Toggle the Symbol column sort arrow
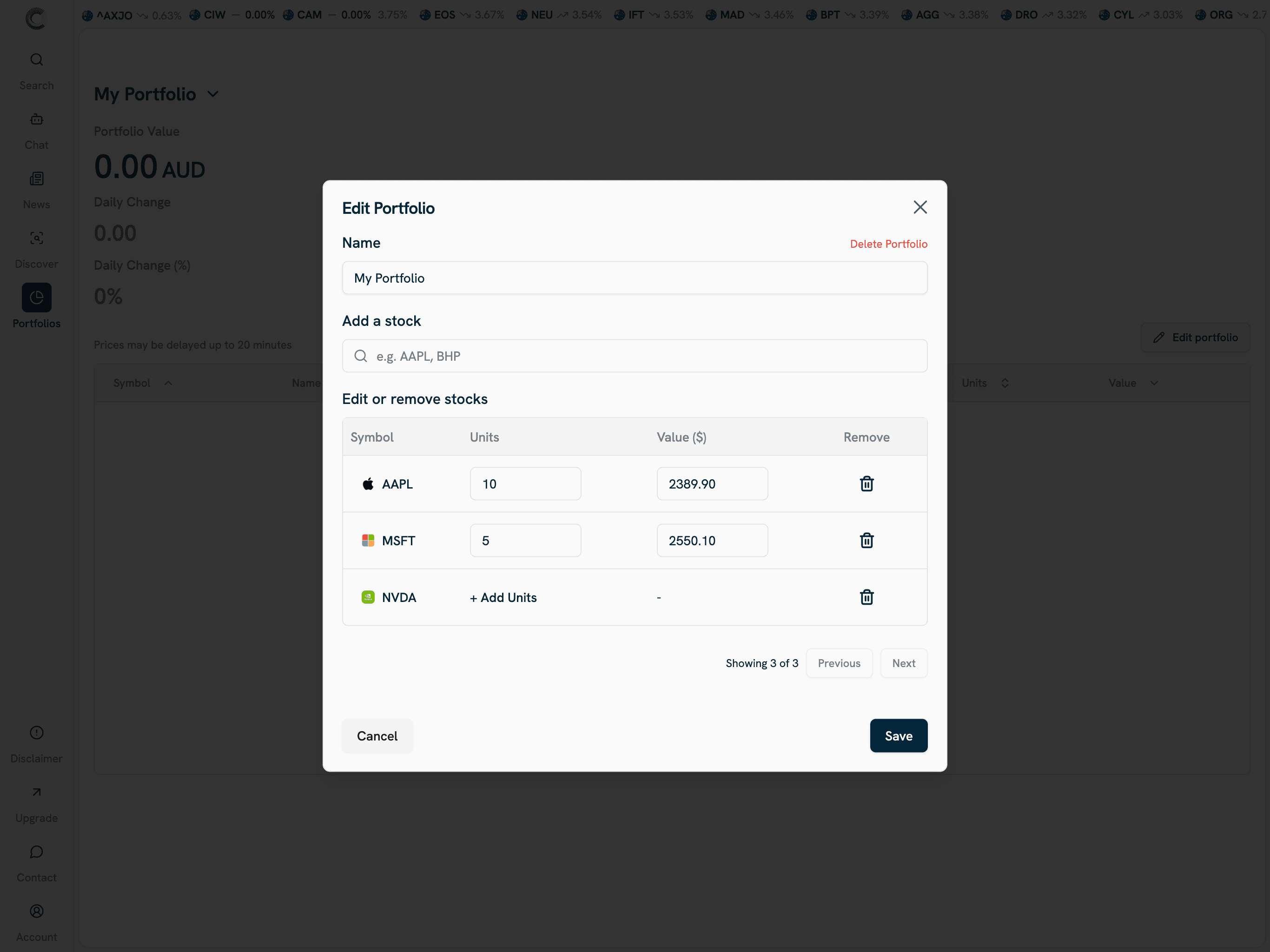The width and height of the screenshot is (1270, 952). [168, 383]
